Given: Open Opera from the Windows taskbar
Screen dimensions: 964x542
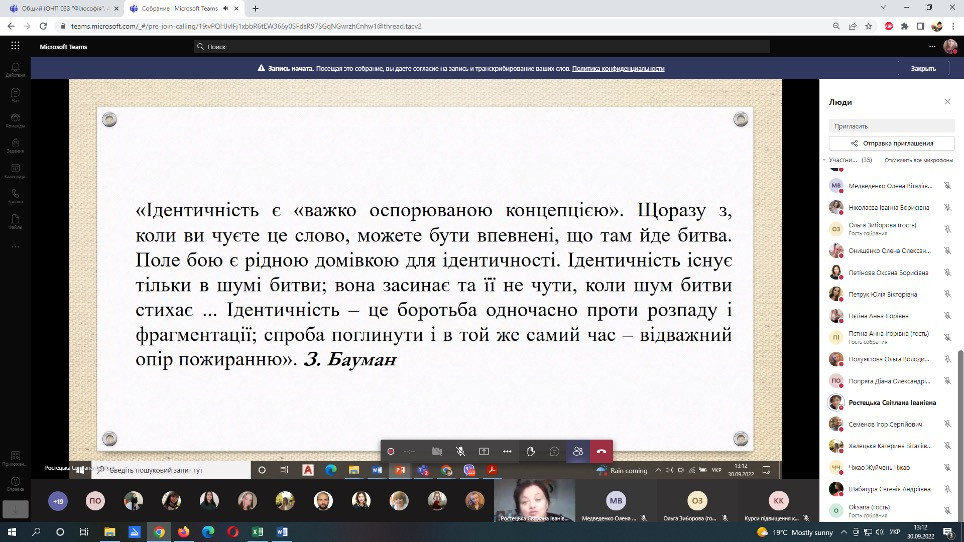Looking at the screenshot, I should click(x=232, y=532).
